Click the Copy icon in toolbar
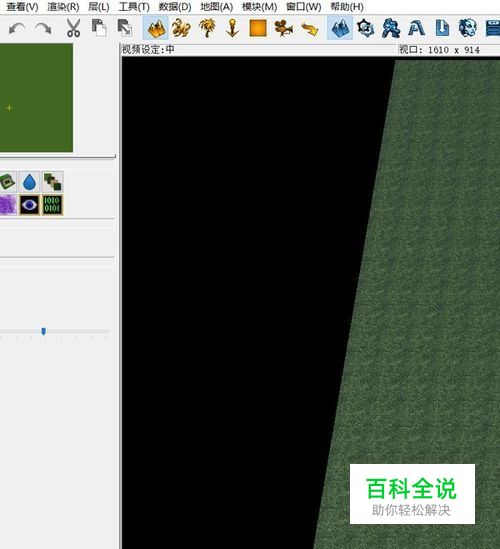This screenshot has width=500, height=549. click(x=99, y=28)
